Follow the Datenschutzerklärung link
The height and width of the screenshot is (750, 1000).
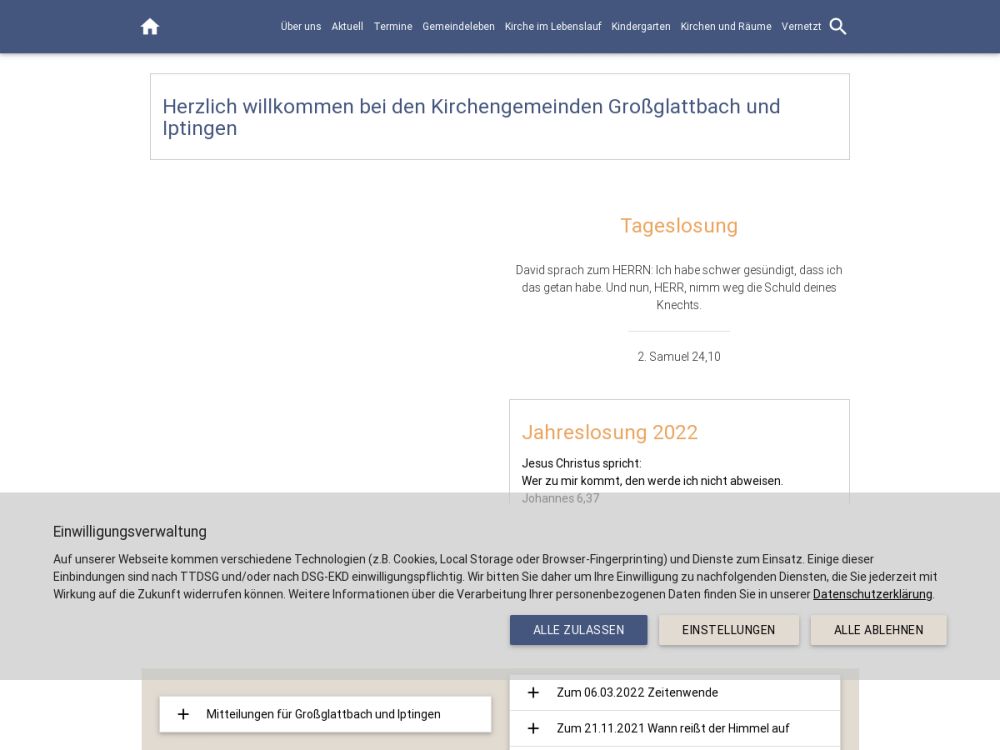click(x=872, y=594)
